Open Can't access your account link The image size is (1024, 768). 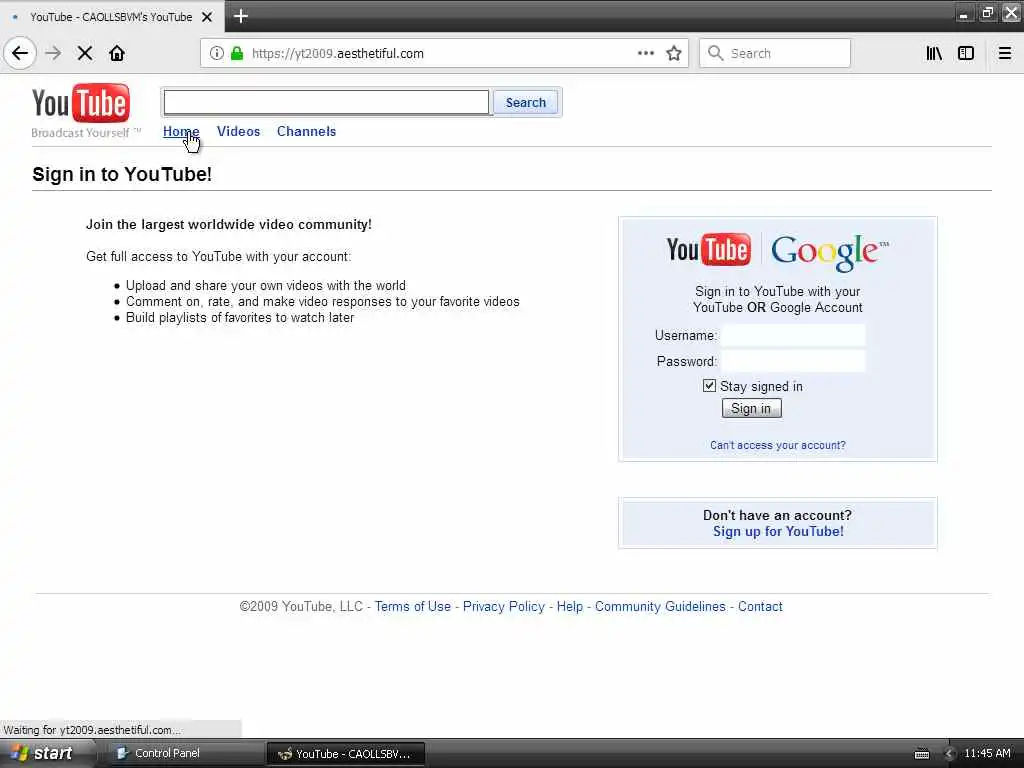point(778,445)
